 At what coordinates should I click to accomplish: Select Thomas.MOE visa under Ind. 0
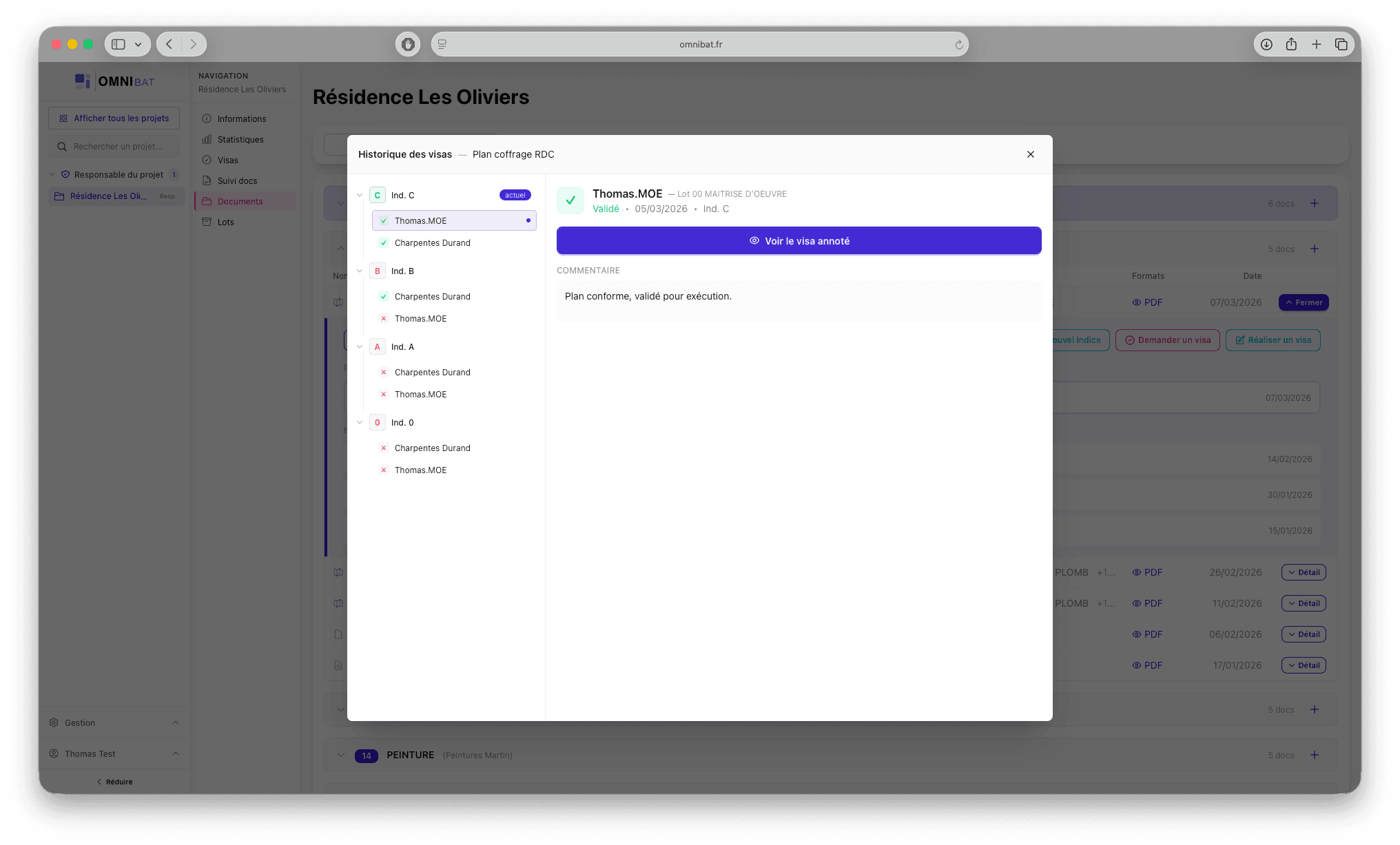(x=420, y=470)
